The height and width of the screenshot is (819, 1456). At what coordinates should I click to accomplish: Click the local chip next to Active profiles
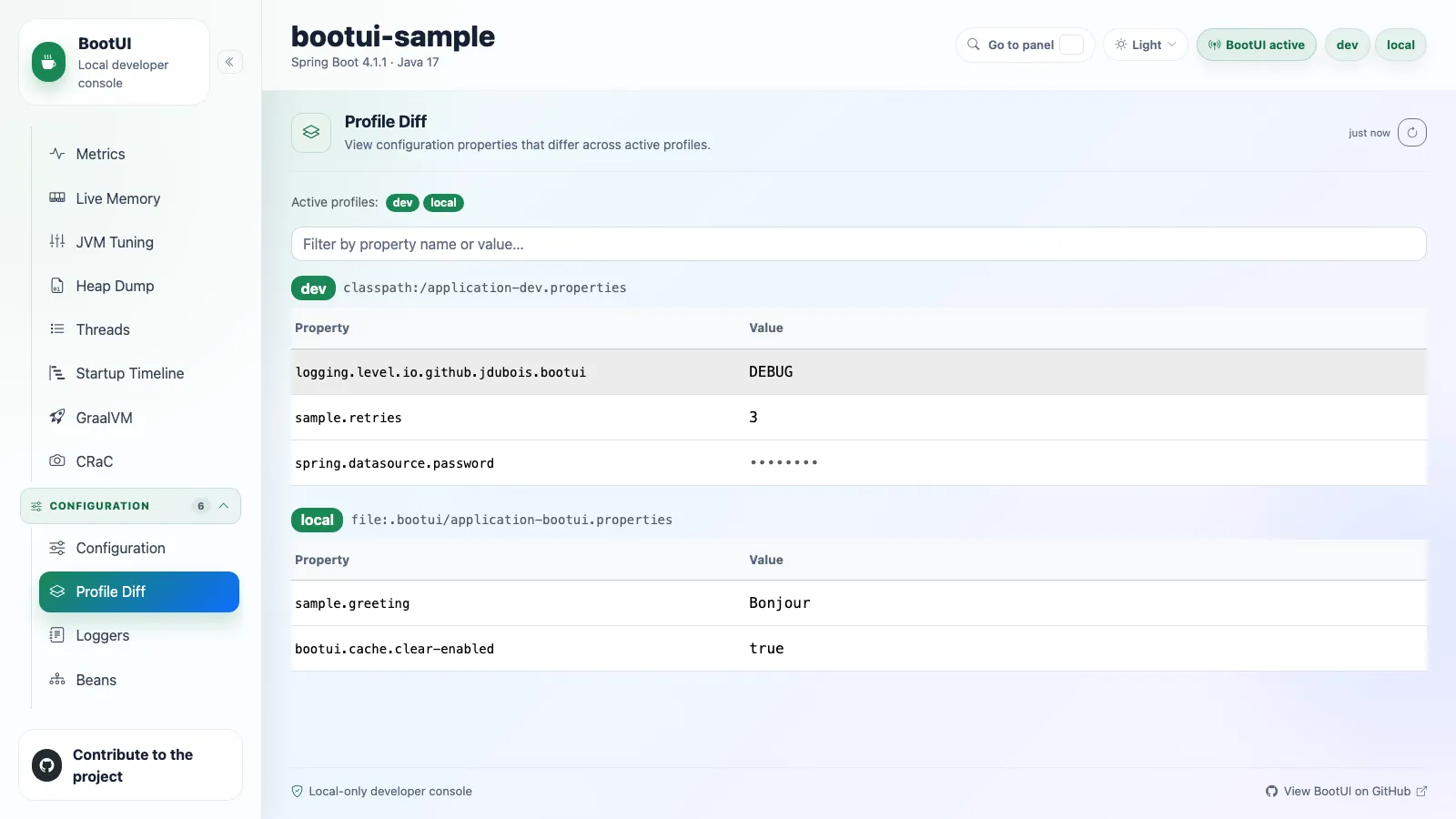click(443, 203)
